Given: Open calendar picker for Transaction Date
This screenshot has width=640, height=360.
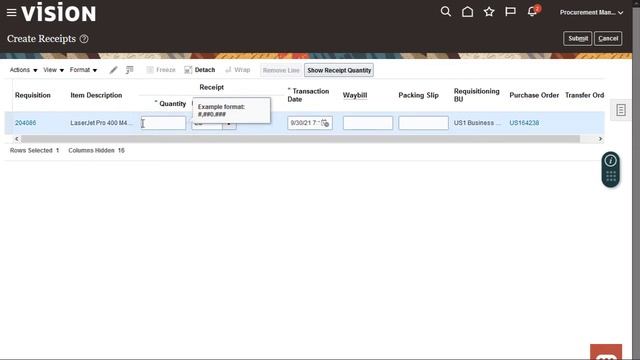Looking at the screenshot, I should (325, 123).
